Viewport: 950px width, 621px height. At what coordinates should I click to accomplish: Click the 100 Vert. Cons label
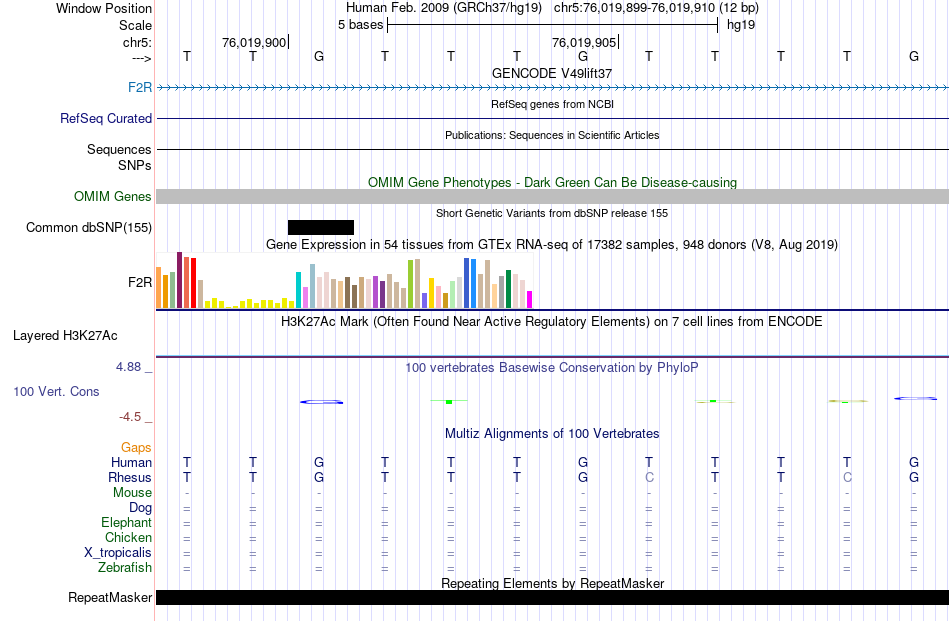click(x=56, y=391)
